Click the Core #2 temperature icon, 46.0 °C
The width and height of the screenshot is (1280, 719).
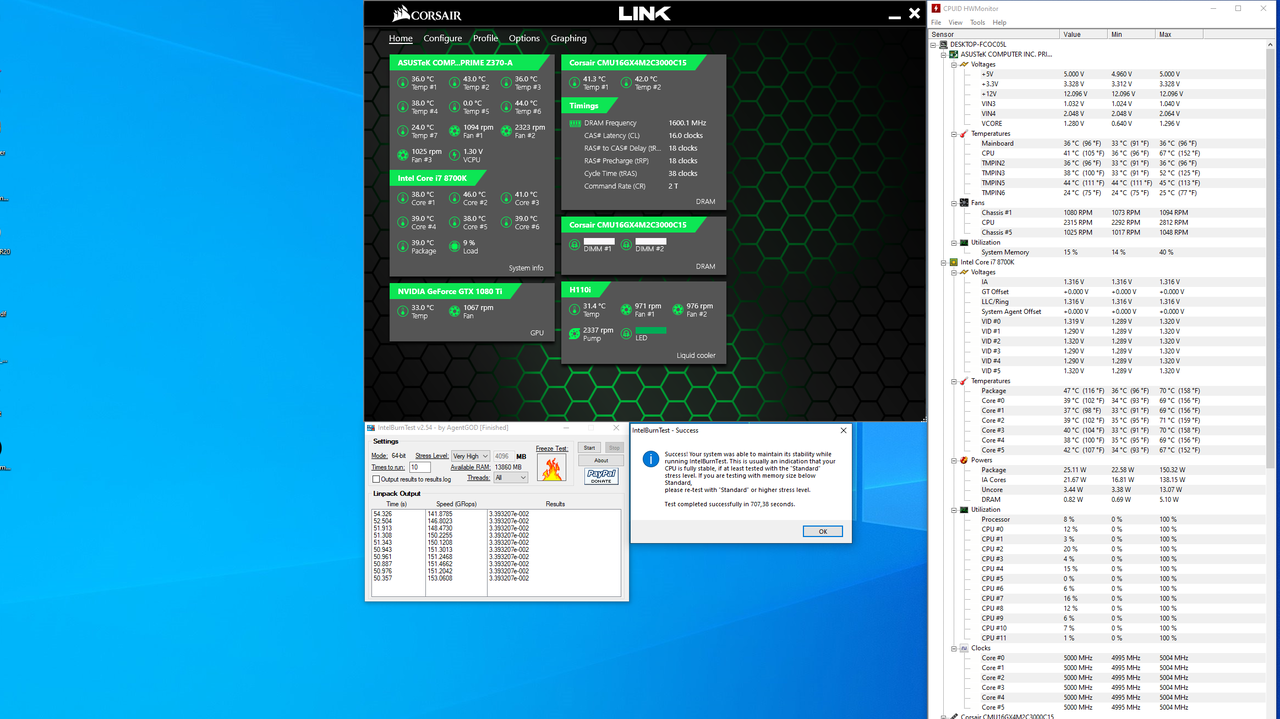pyautogui.click(x=454, y=198)
